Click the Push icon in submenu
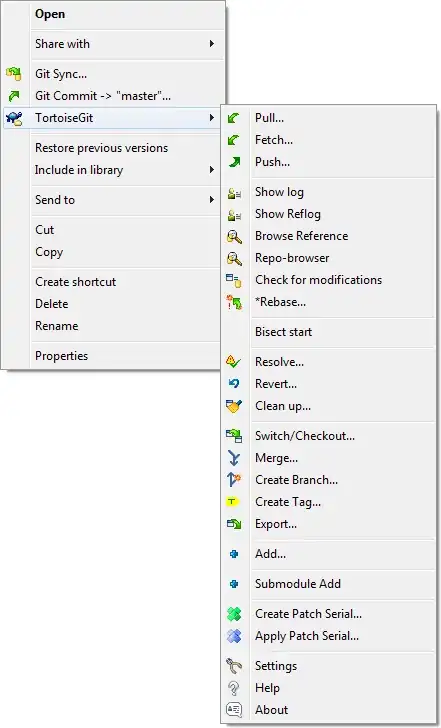 (x=234, y=162)
